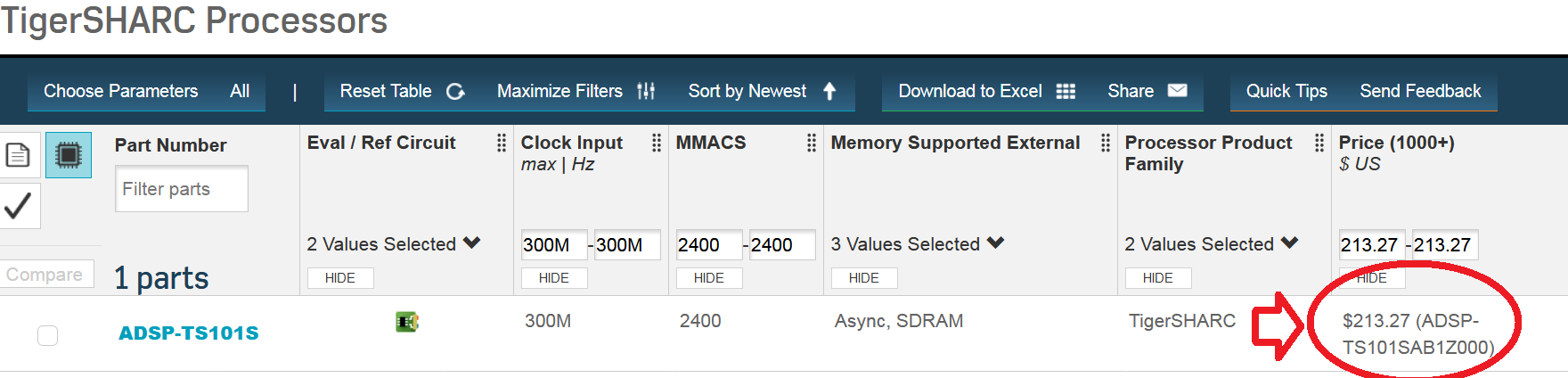The width and height of the screenshot is (1568, 378).
Task: Click drag handle of Clock Input column
Action: 657,143
